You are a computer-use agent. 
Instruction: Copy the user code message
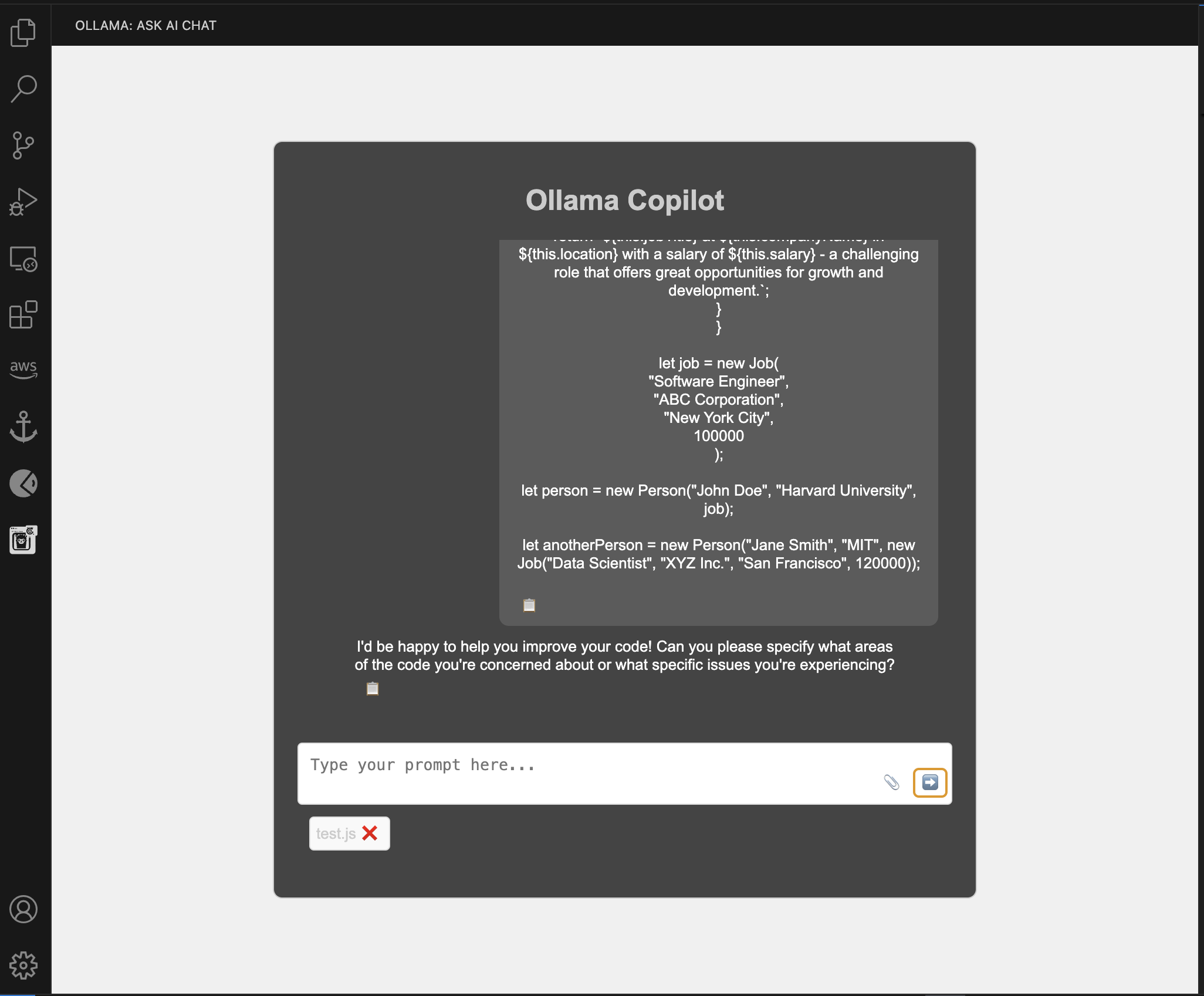tap(529, 605)
